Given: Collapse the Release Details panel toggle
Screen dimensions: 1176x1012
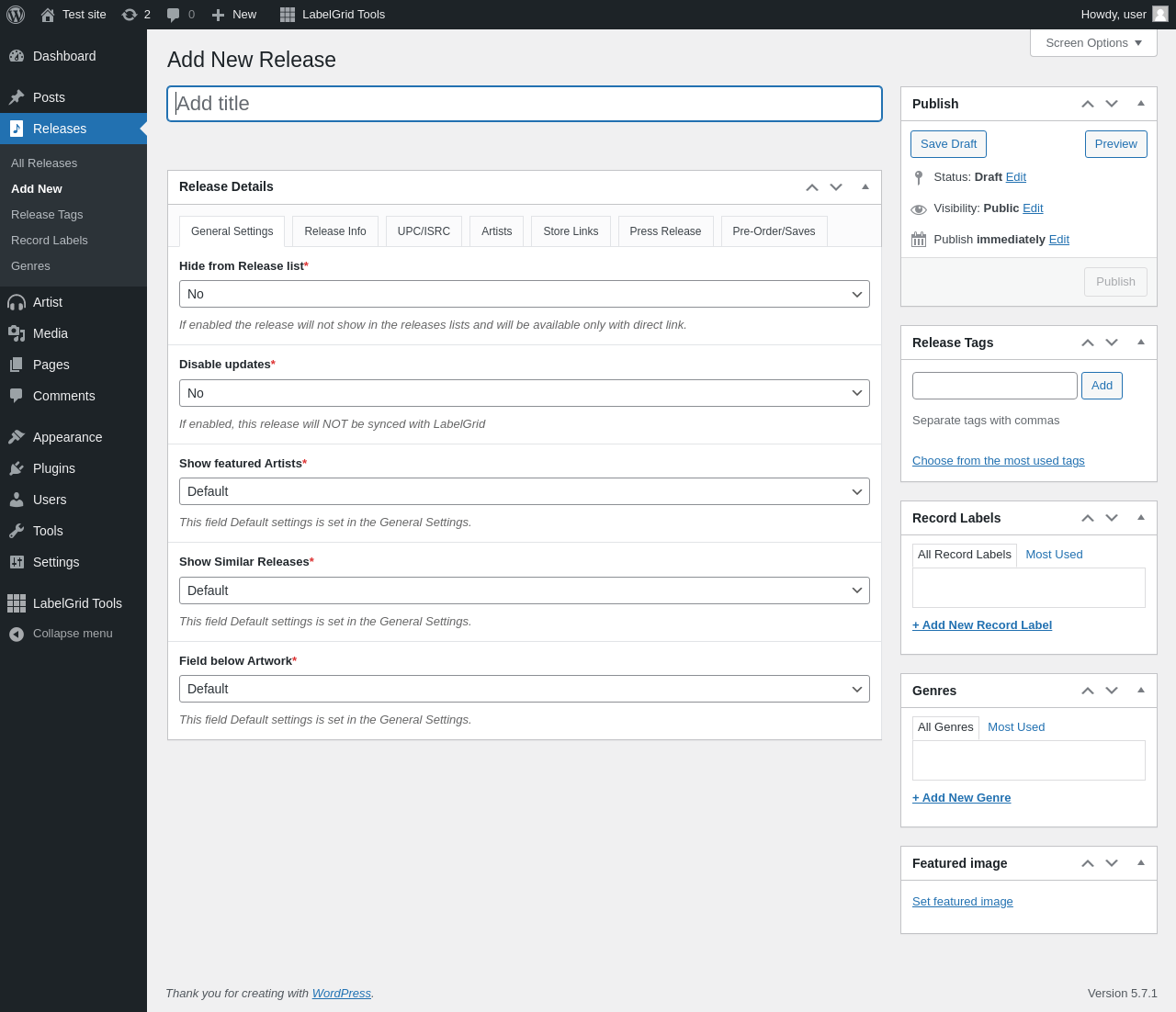Looking at the screenshot, I should coord(865,187).
